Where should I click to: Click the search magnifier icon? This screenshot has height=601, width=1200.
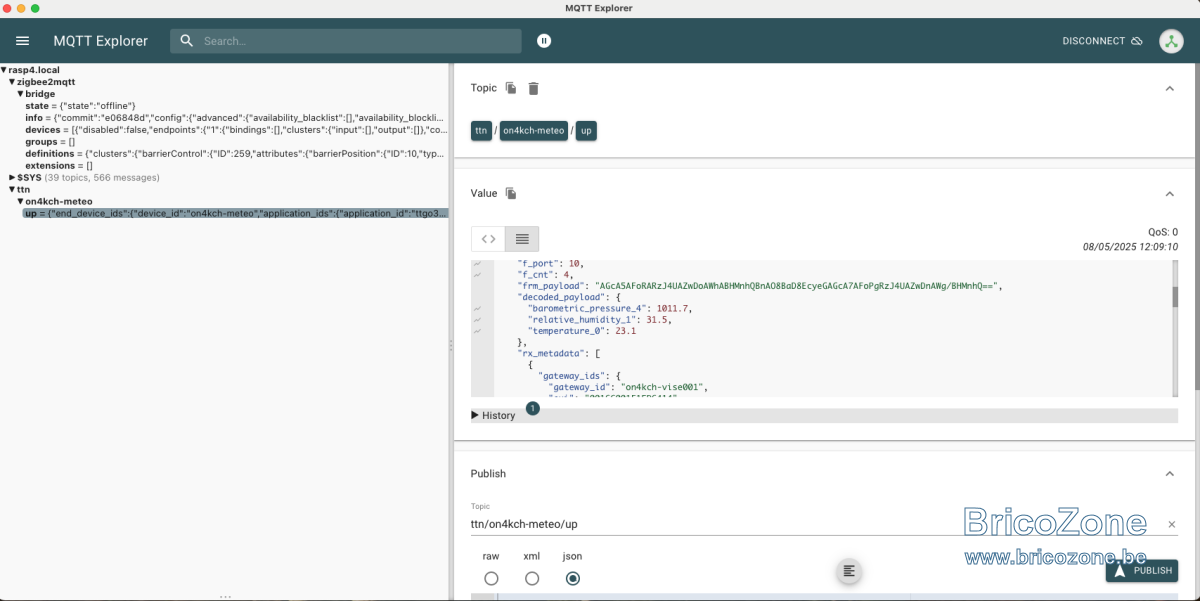(x=187, y=41)
